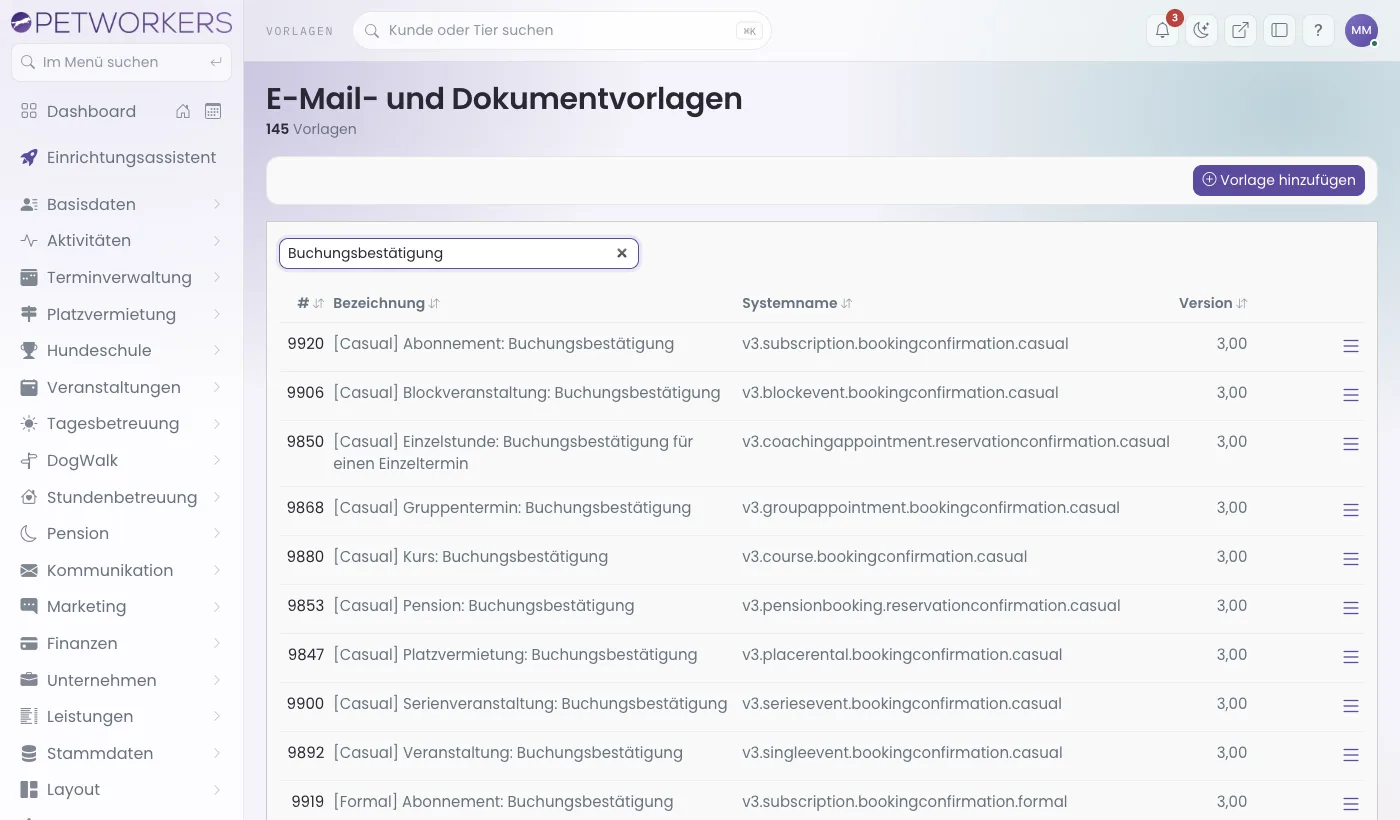Open row menu for template 9853
1400x820 pixels.
[x=1351, y=608]
